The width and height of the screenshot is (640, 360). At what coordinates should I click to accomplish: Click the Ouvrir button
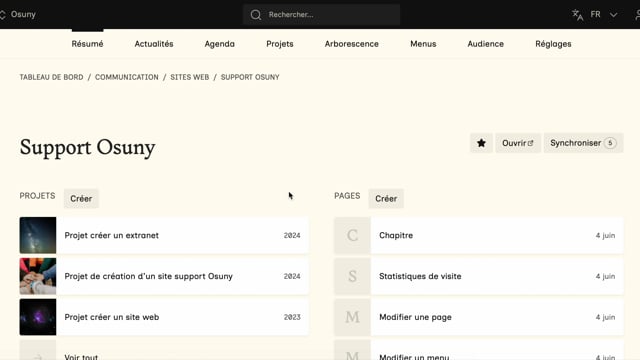click(x=518, y=143)
